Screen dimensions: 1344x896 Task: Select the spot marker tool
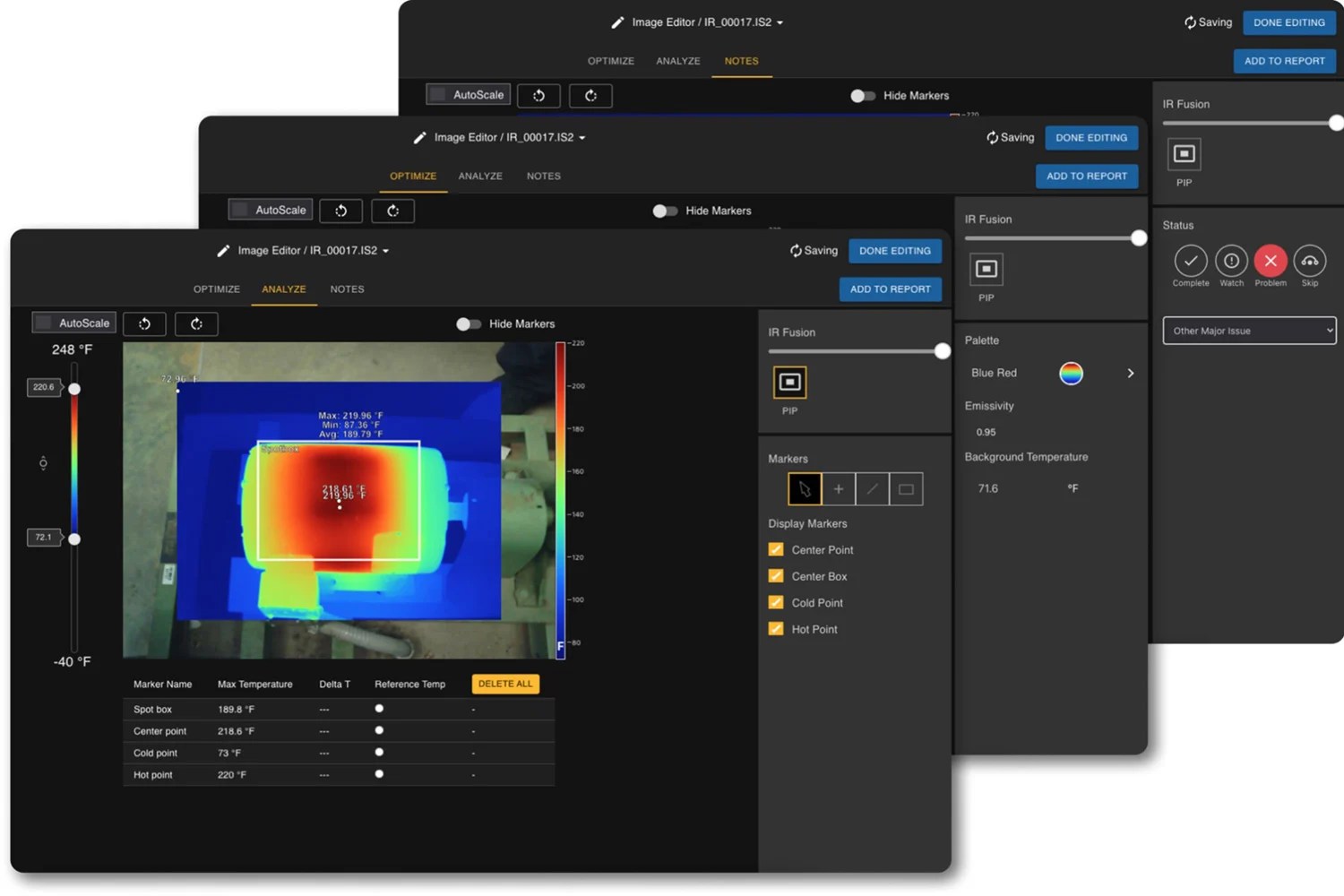tap(838, 488)
